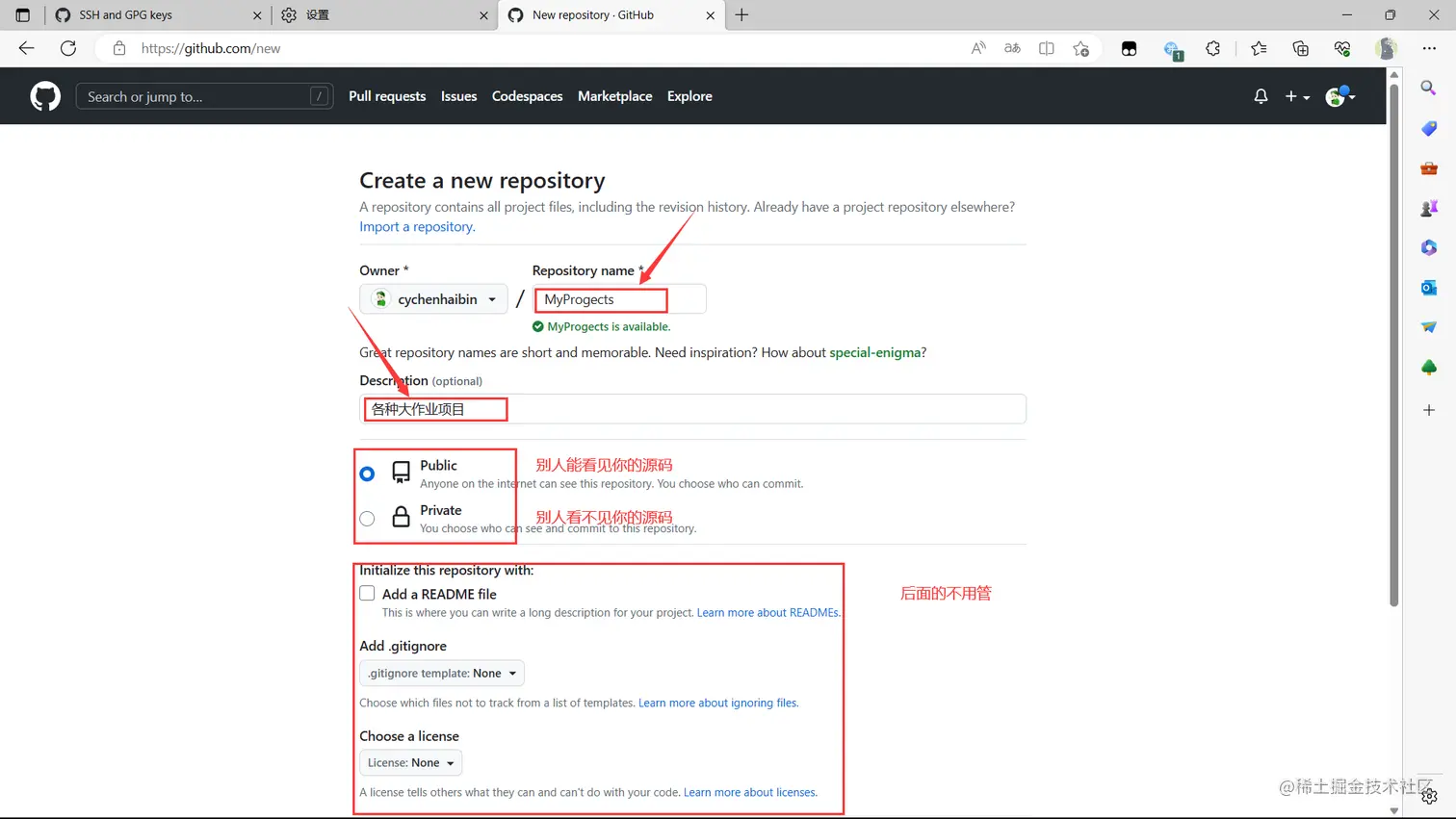Click the address bar URL

pos(211,48)
